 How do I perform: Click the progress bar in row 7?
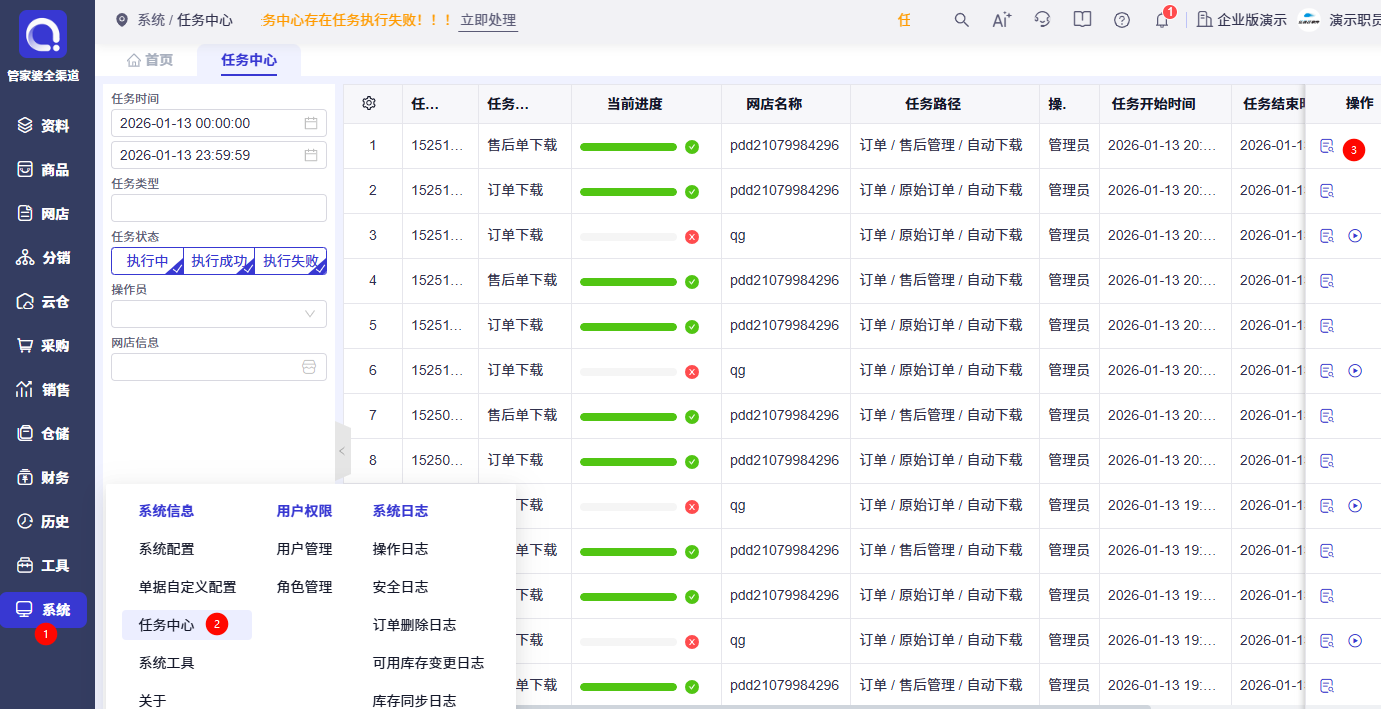629,417
